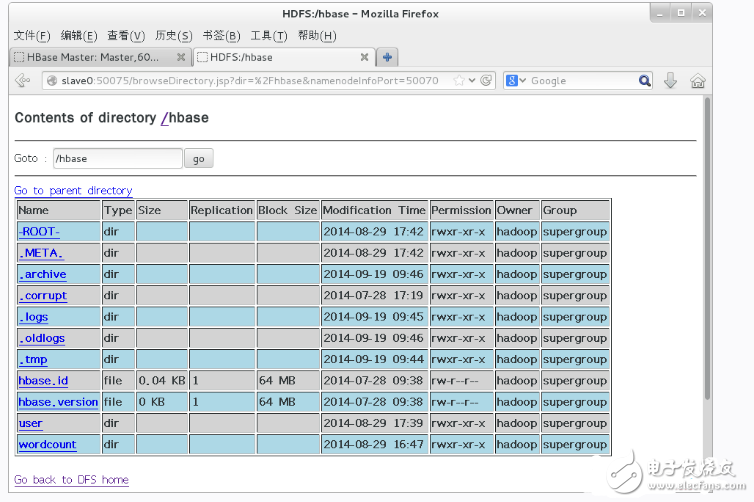Open a new tab with plus icon
This screenshot has width=754, height=502.
click(x=387, y=57)
